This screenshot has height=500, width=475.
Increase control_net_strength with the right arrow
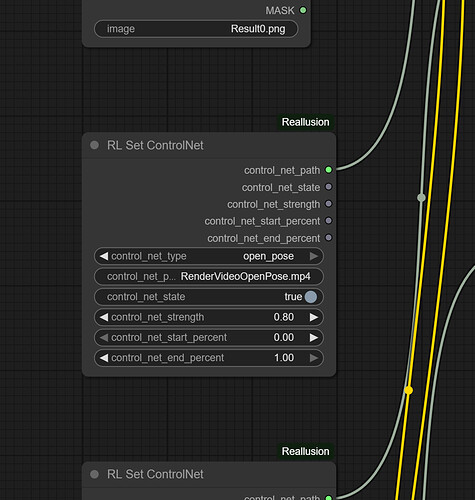point(313,317)
